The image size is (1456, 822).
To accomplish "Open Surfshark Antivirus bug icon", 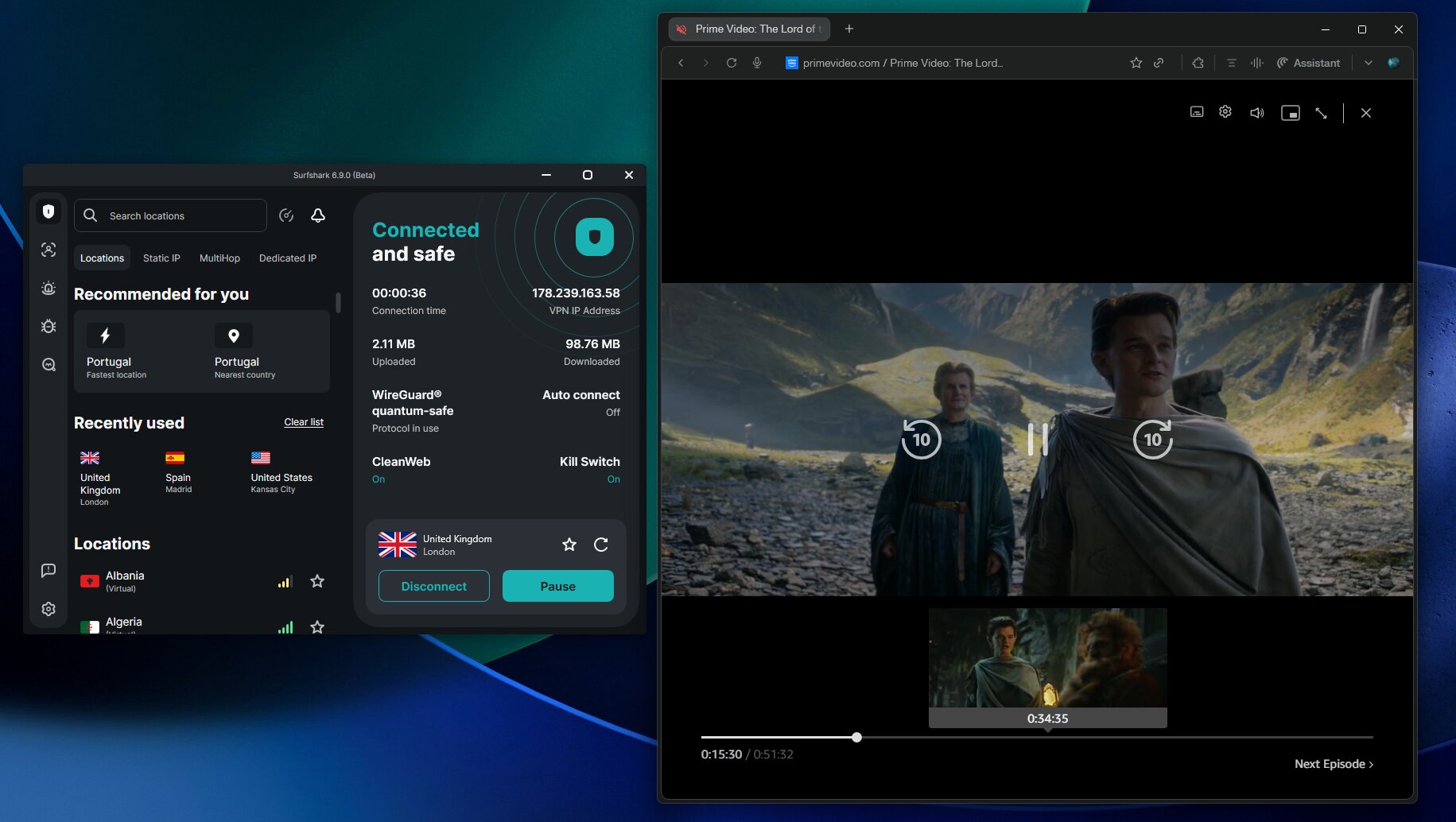I will 49,326.
